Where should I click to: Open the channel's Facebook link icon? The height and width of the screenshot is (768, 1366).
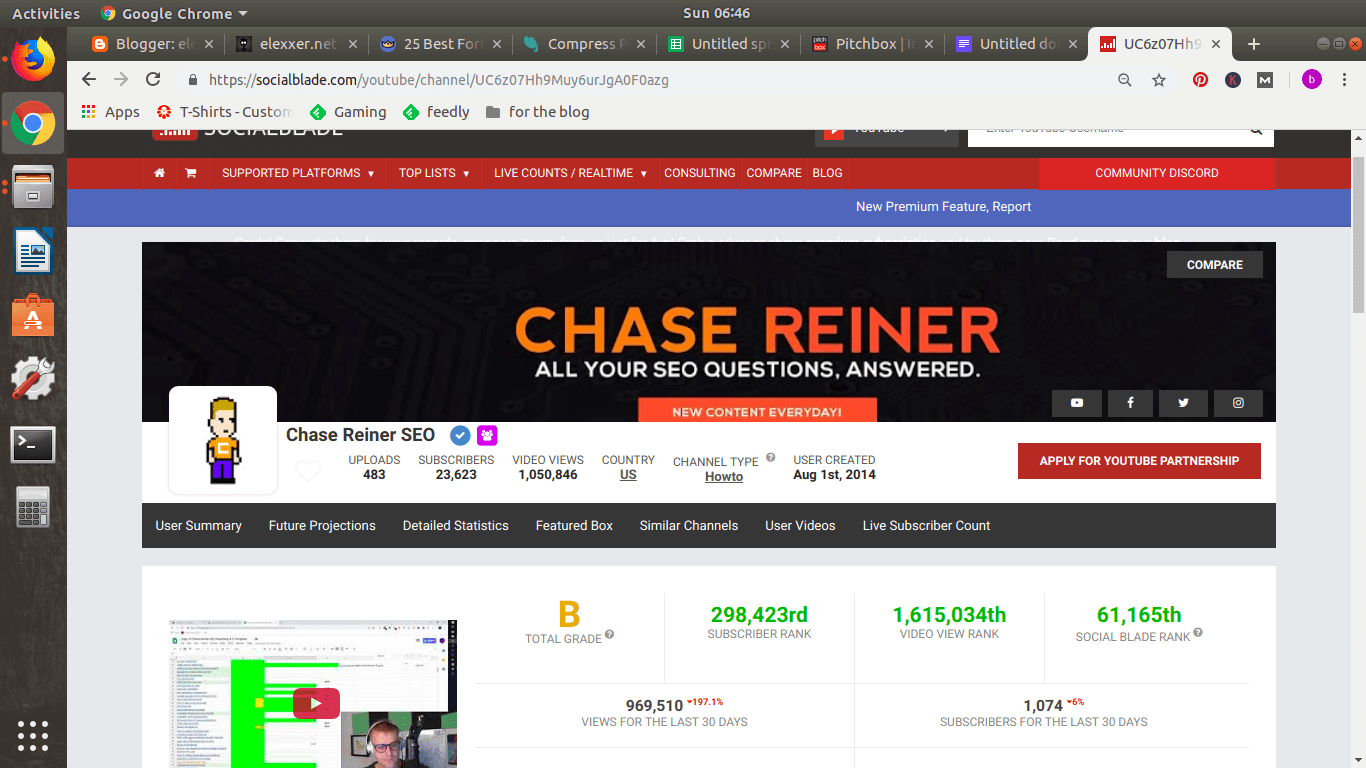coord(1130,403)
